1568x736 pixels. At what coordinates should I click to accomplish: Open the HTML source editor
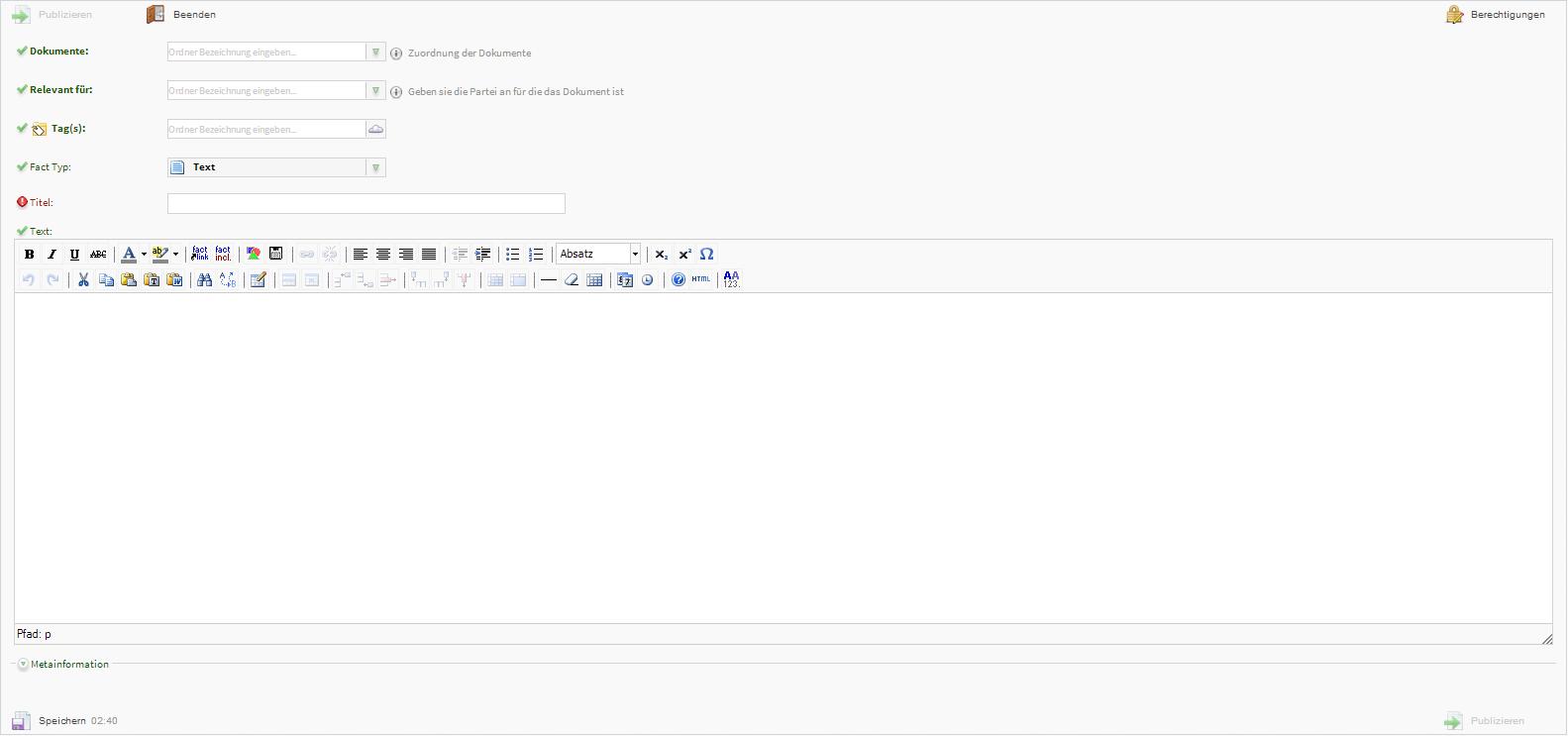click(700, 280)
